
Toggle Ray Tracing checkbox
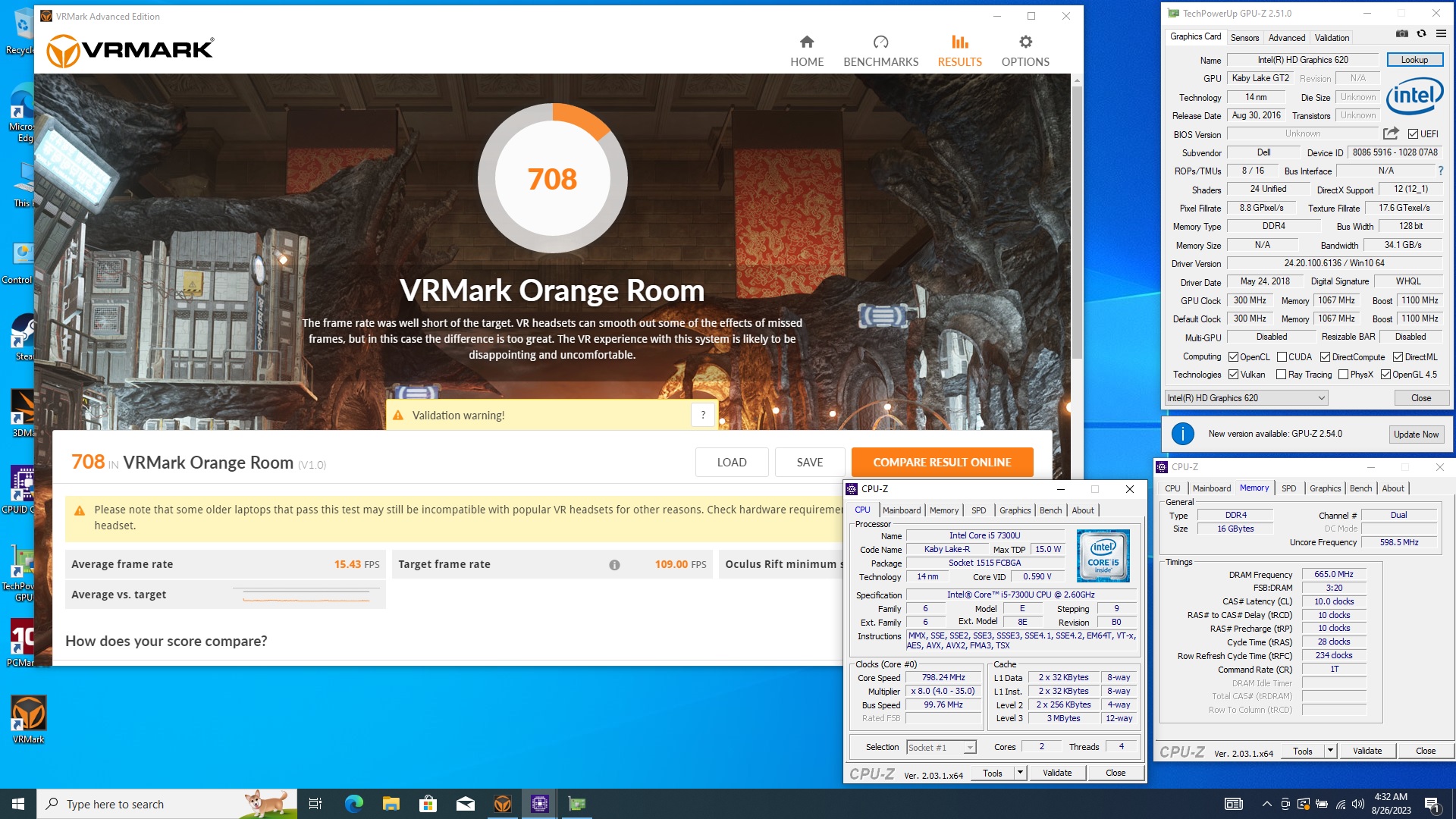click(1281, 375)
